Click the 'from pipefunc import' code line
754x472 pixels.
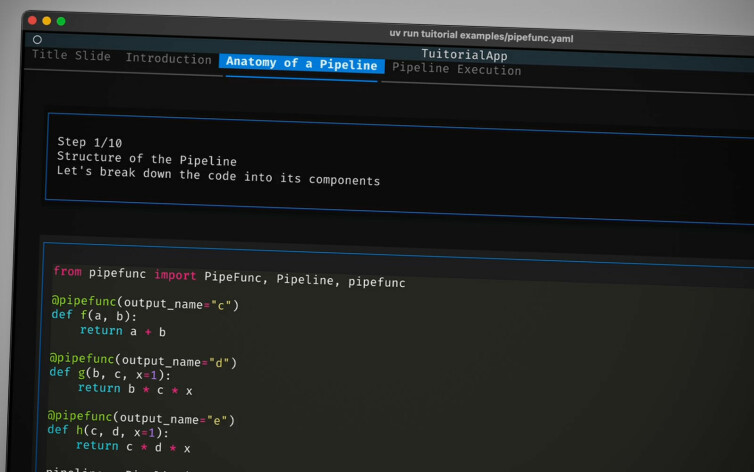229,277
